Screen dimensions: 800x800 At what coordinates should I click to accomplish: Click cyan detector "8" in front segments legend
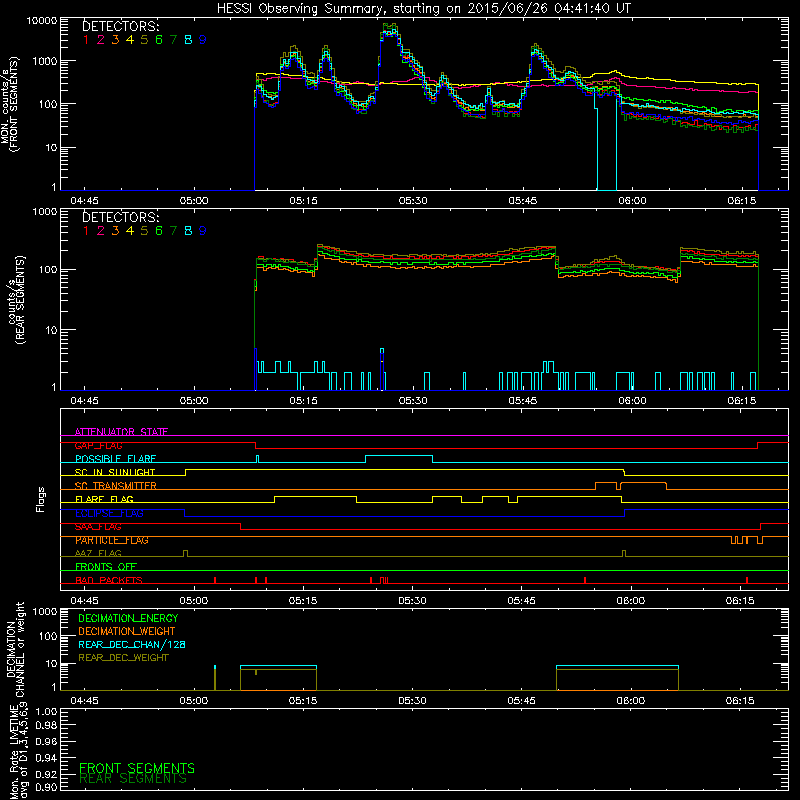tap(188, 40)
